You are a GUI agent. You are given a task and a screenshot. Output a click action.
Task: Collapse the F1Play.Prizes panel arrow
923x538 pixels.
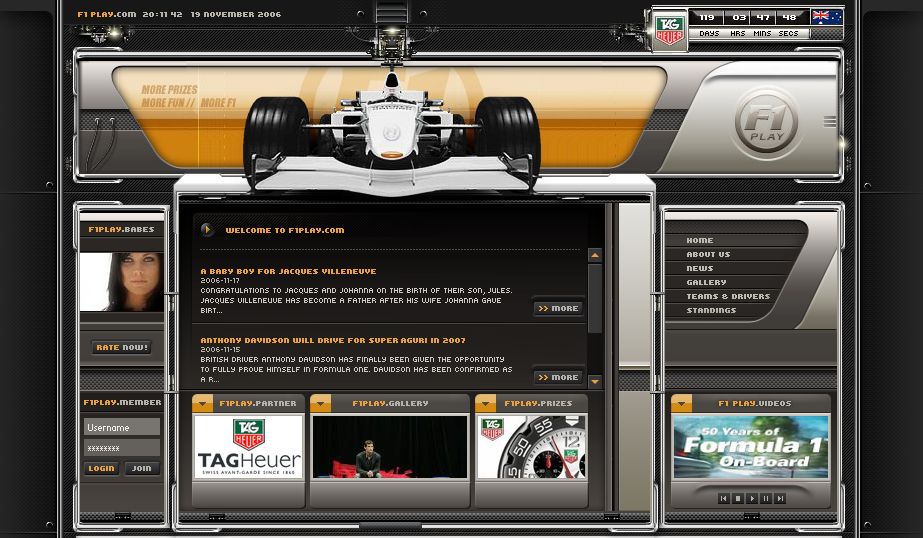[485, 403]
